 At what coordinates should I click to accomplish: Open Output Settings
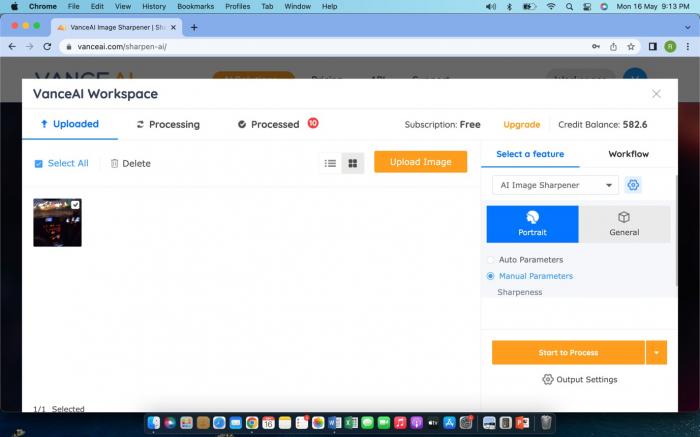point(579,379)
